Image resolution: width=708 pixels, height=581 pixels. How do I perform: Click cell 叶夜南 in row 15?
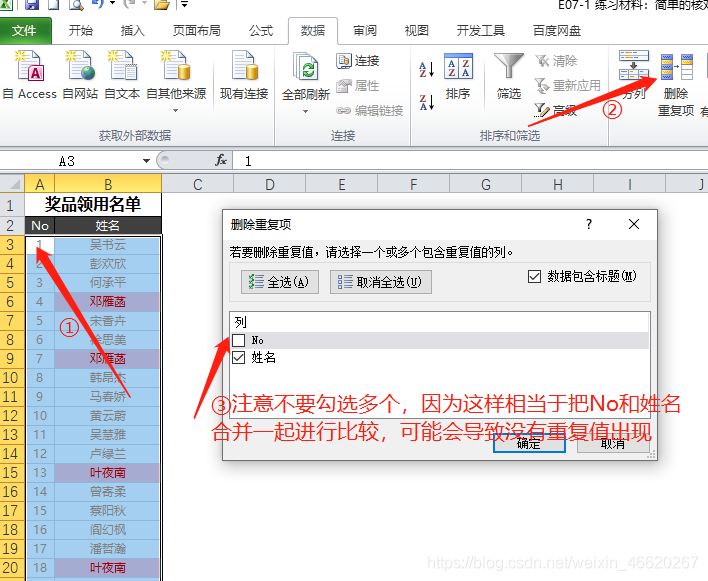click(x=107, y=473)
